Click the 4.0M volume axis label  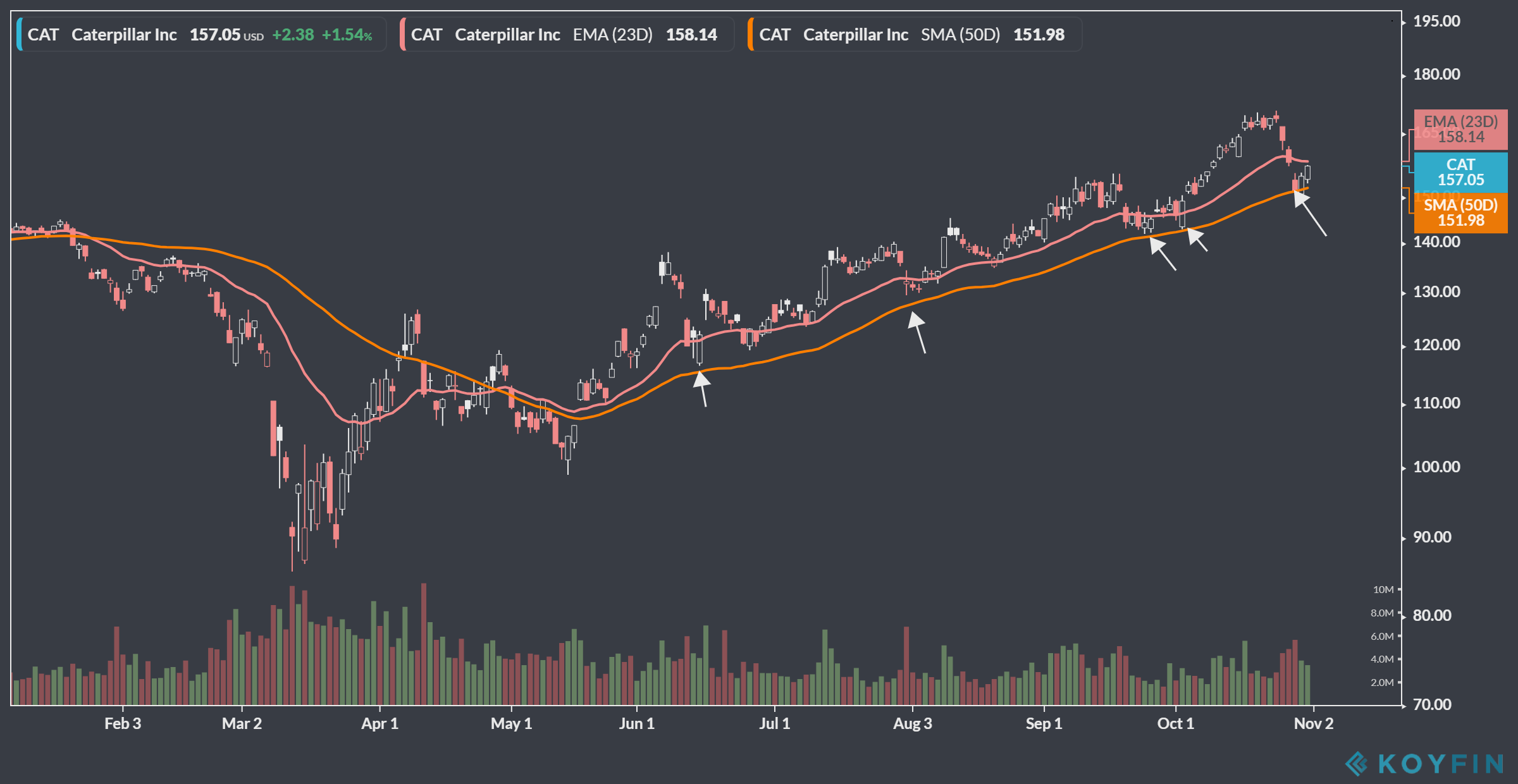click(x=1382, y=659)
